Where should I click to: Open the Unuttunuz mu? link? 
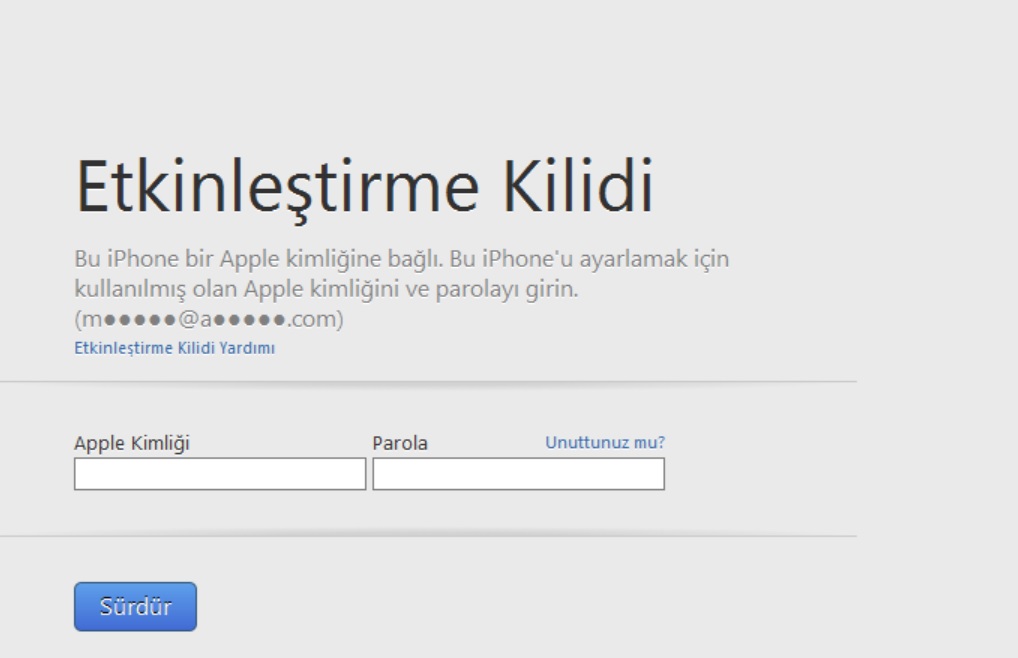pyautogui.click(x=605, y=443)
